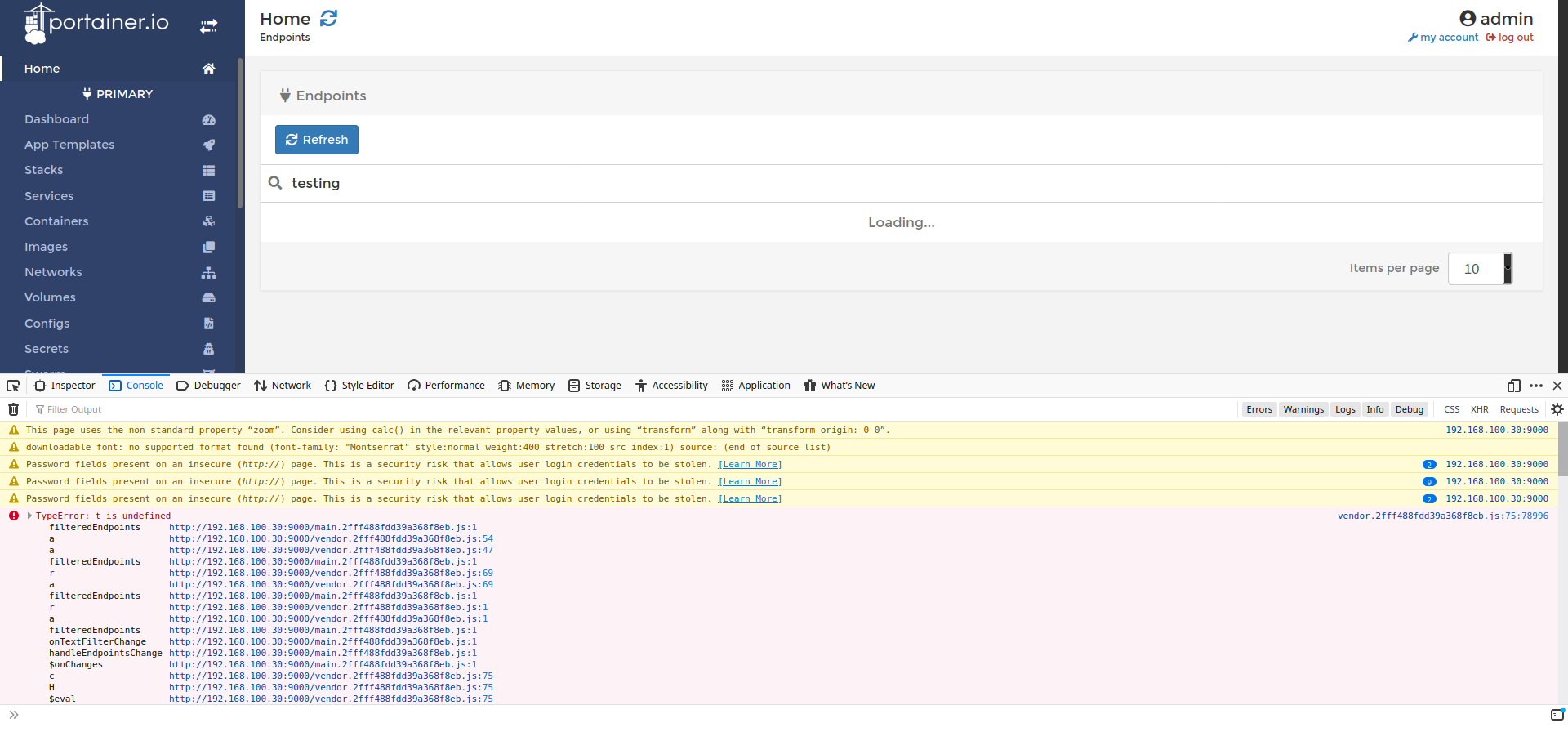Select the Containers icon in the sidebar
The height and width of the screenshot is (741, 1568).
[x=209, y=221]
